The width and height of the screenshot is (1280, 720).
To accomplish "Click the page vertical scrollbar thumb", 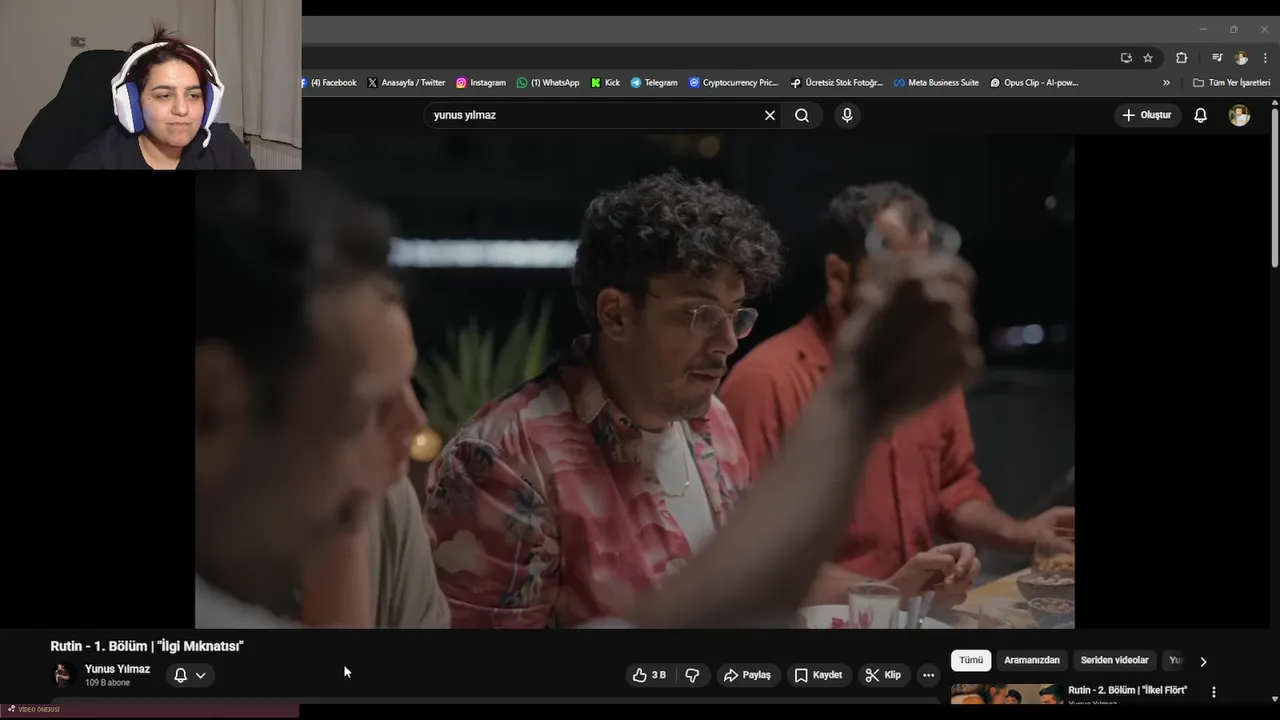I will (x=1274, y=187).
